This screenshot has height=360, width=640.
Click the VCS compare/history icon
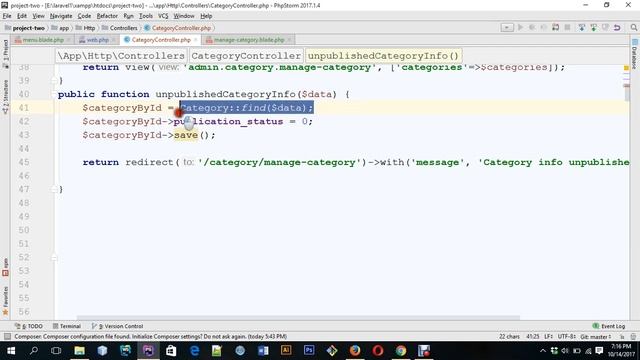point(605,28)
